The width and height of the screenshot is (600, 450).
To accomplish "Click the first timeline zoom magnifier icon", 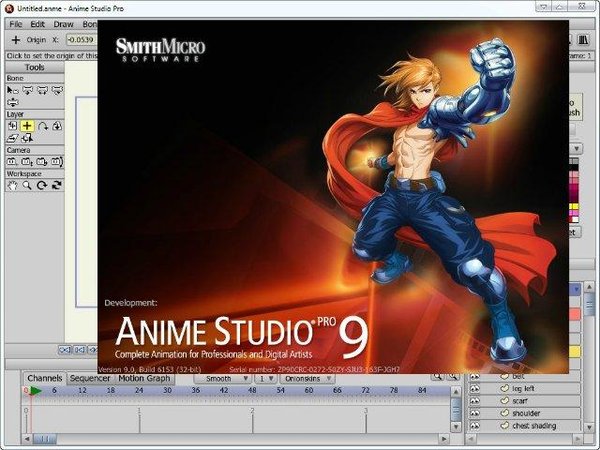I will point(437,377).
